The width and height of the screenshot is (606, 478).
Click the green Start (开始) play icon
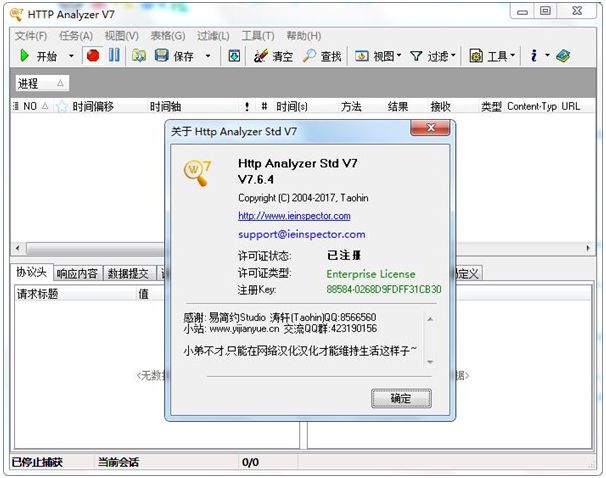(x=24, y=56)
